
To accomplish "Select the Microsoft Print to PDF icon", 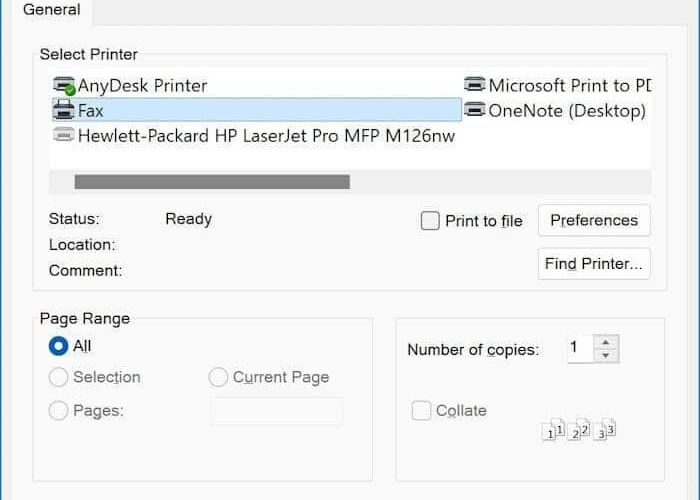I will [x=475, y=84].
